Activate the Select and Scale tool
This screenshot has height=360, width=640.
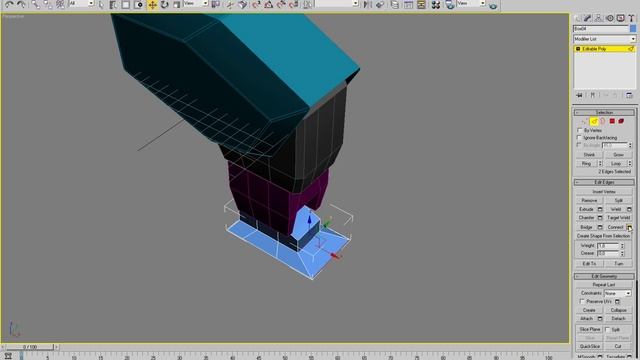pyautogui.click(x=176, y=4)
